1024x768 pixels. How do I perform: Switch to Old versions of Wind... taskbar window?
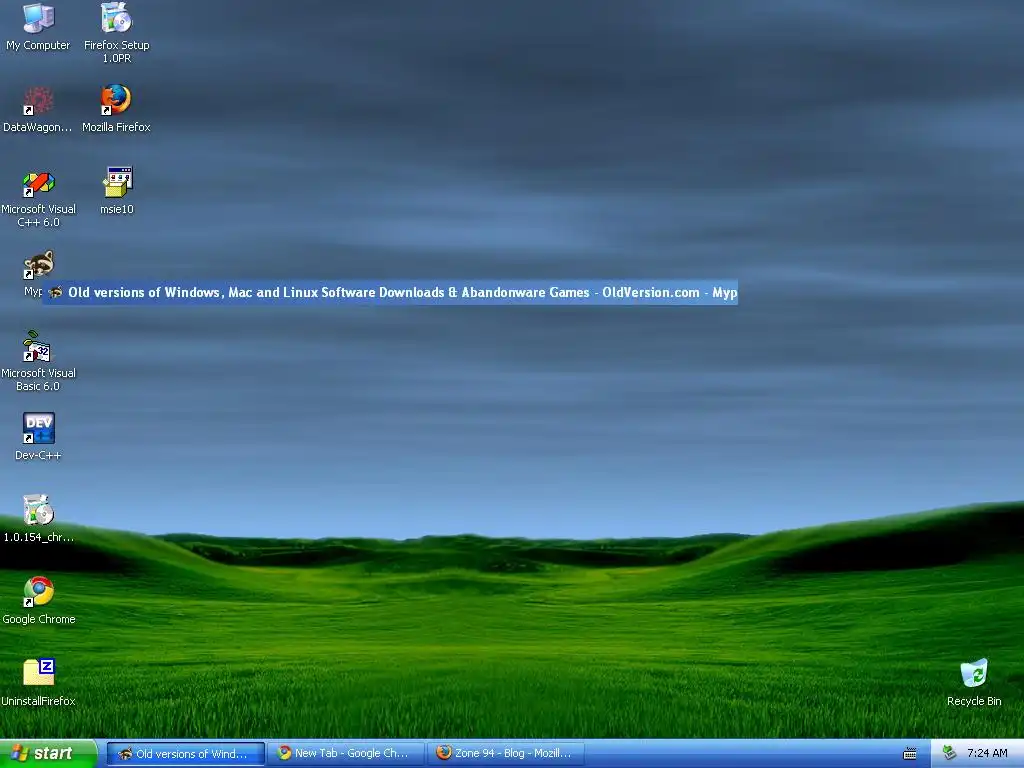(x=185, y=754)
